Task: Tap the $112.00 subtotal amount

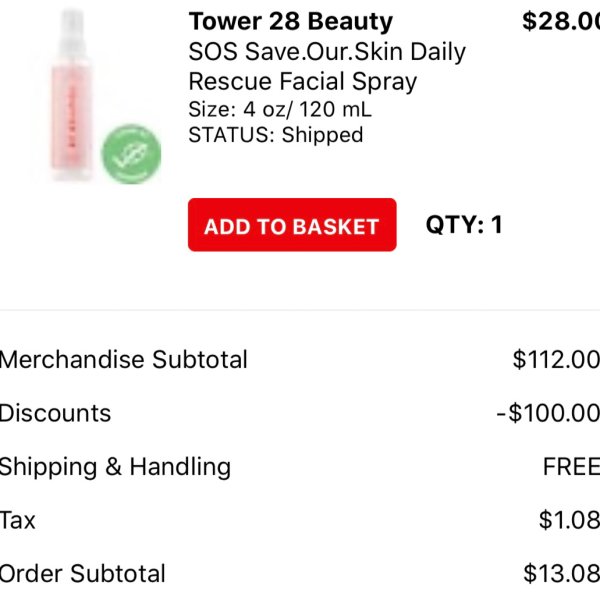Action: click(x=556, y=360)
